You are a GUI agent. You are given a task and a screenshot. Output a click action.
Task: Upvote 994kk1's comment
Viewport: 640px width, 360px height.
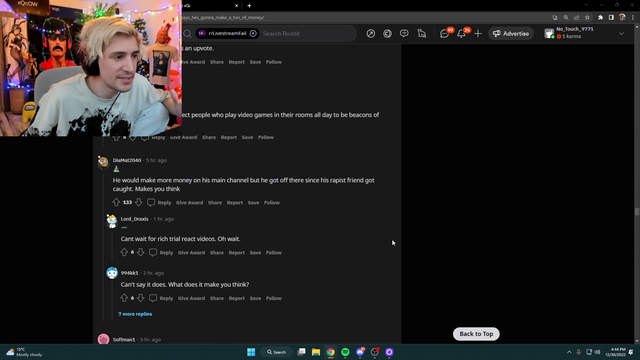(124, 298)
